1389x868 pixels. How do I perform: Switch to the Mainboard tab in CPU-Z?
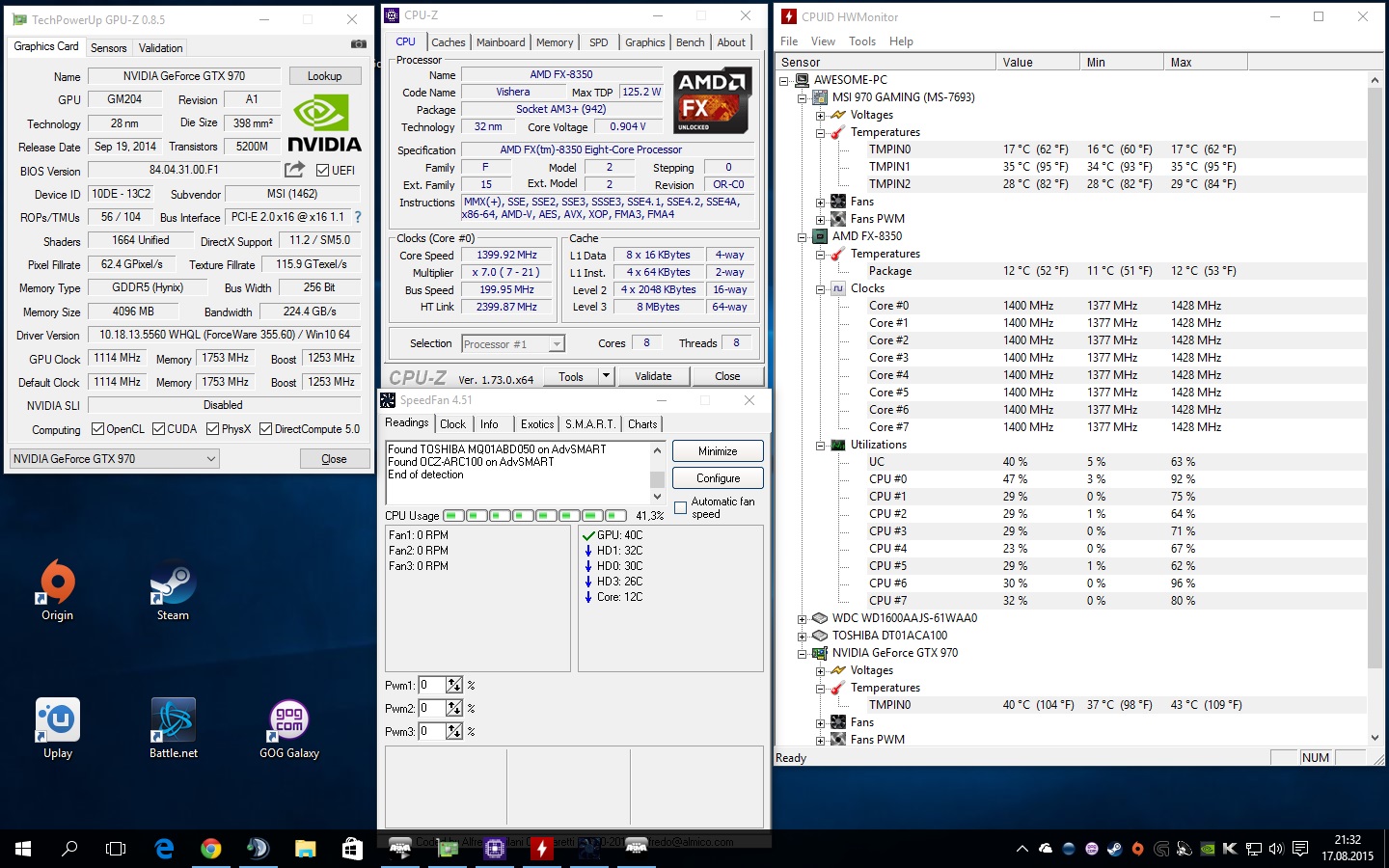point(501,42)
